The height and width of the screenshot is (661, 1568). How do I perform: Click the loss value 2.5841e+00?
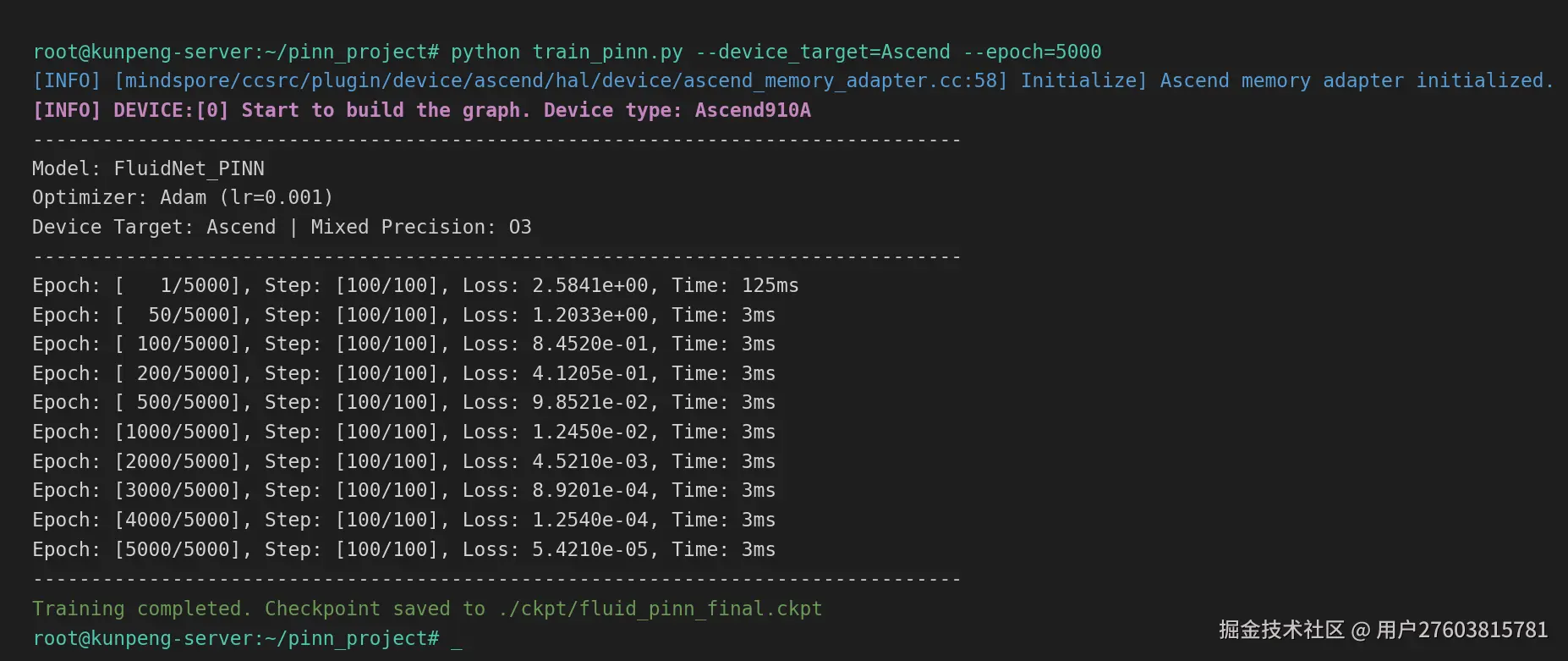pyautogui.click(x=589, y=285)
